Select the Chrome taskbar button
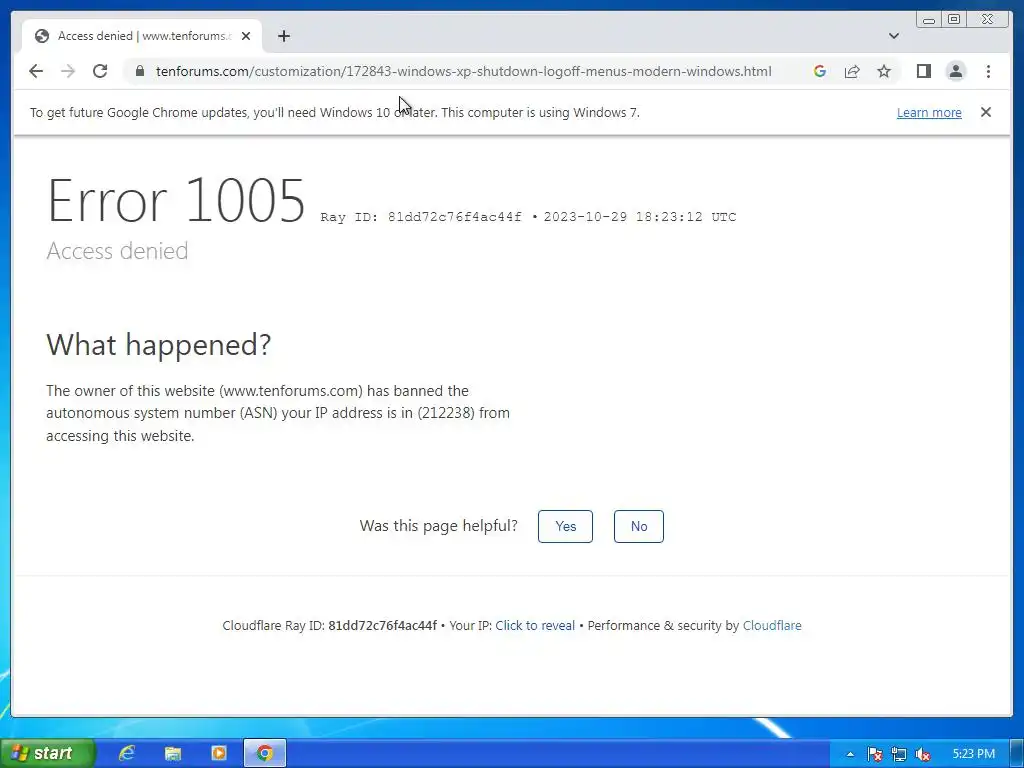The image size is (1024, 768). click(x=264, y=753)
